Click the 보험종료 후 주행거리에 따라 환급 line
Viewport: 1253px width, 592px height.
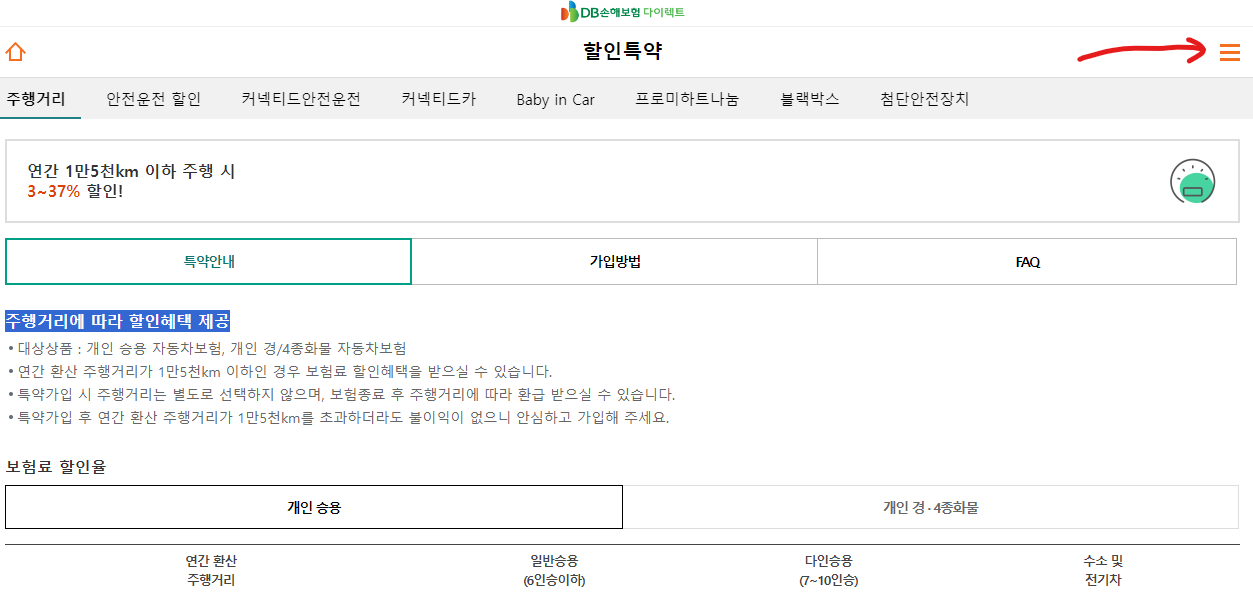[x=341, y=394]
